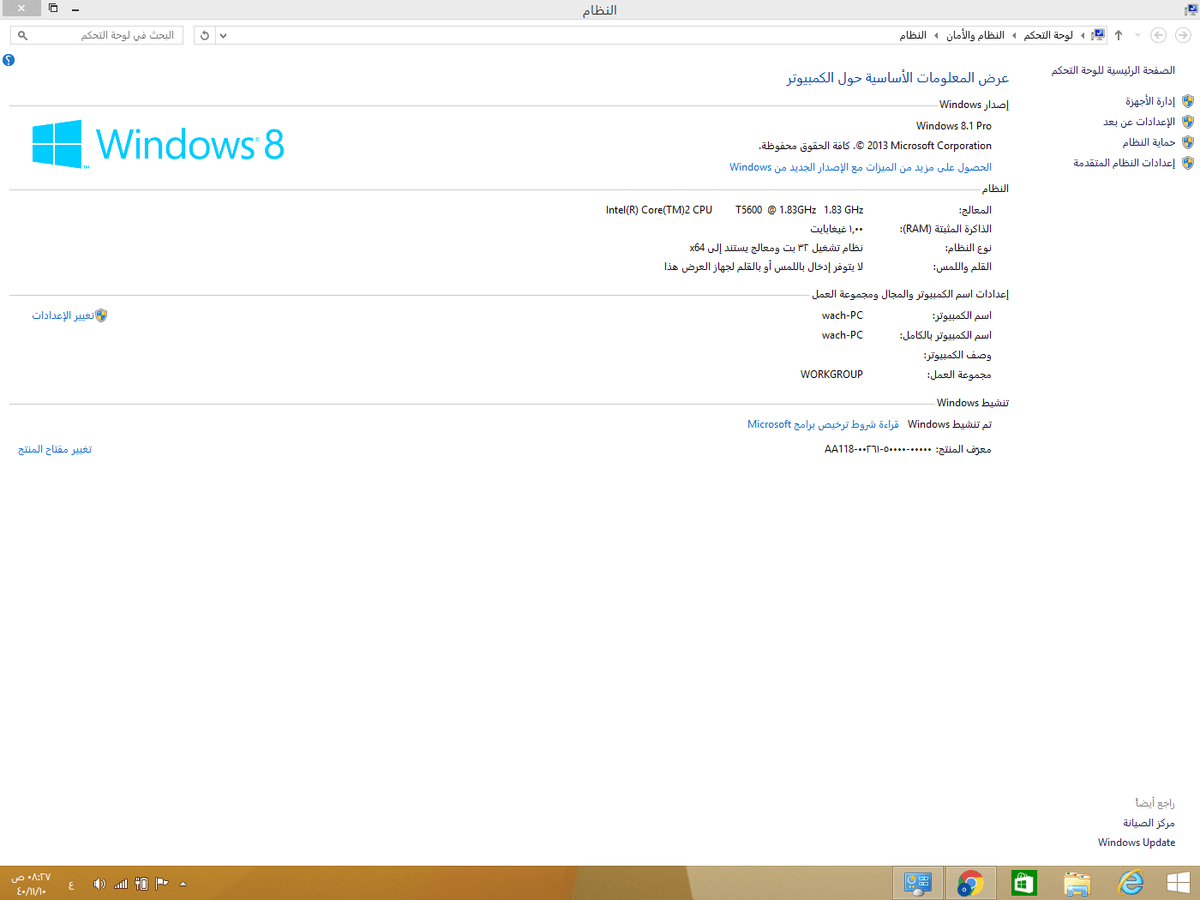The image size is (1200, 900).
Task: Refresh the address bar location
Action: tap(204, 35)
